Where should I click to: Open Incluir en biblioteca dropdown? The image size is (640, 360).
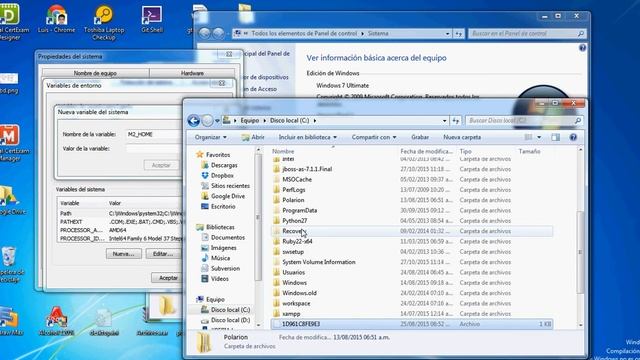pos(308,137)
